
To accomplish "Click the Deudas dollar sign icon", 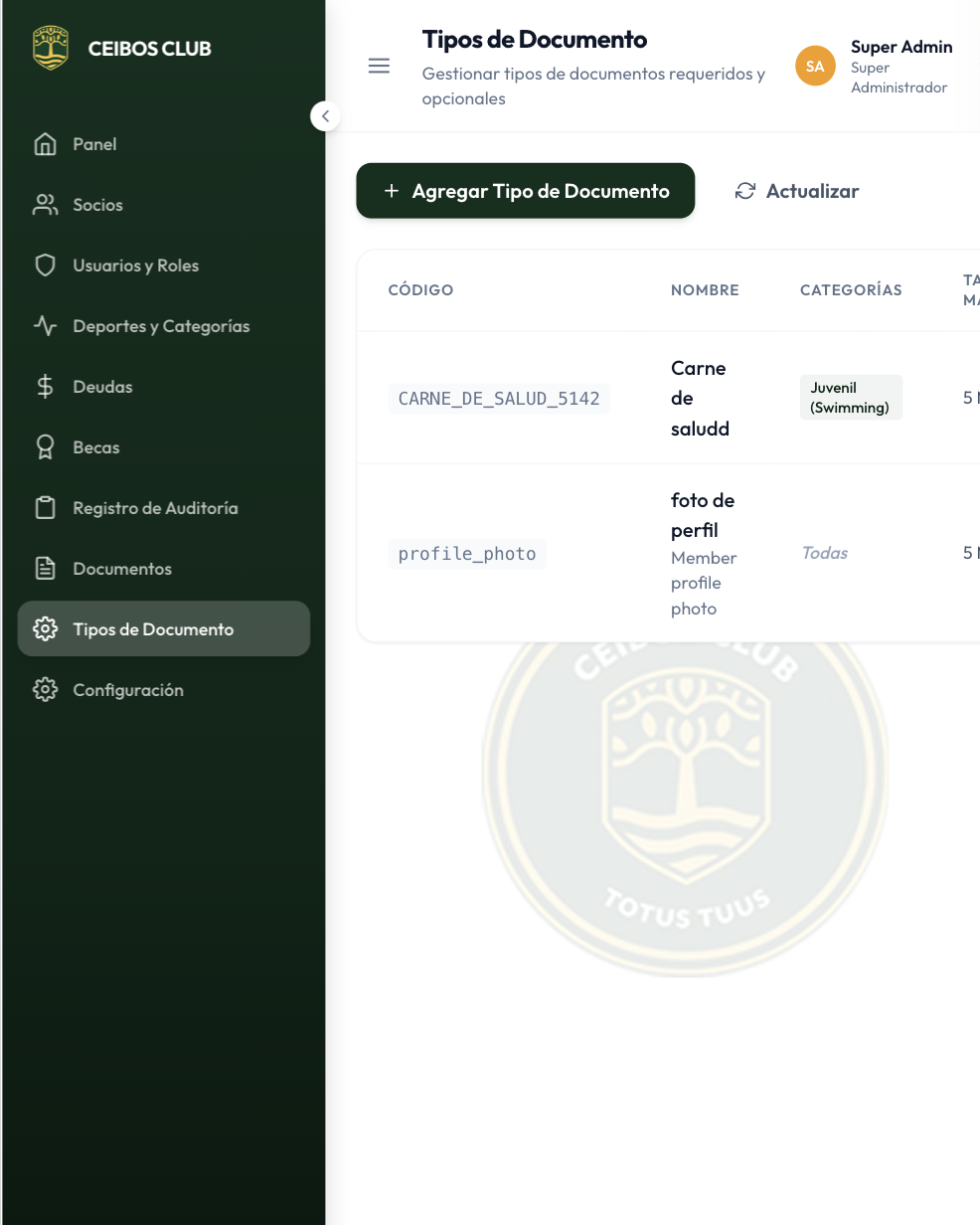I will (x=45, y=387).
